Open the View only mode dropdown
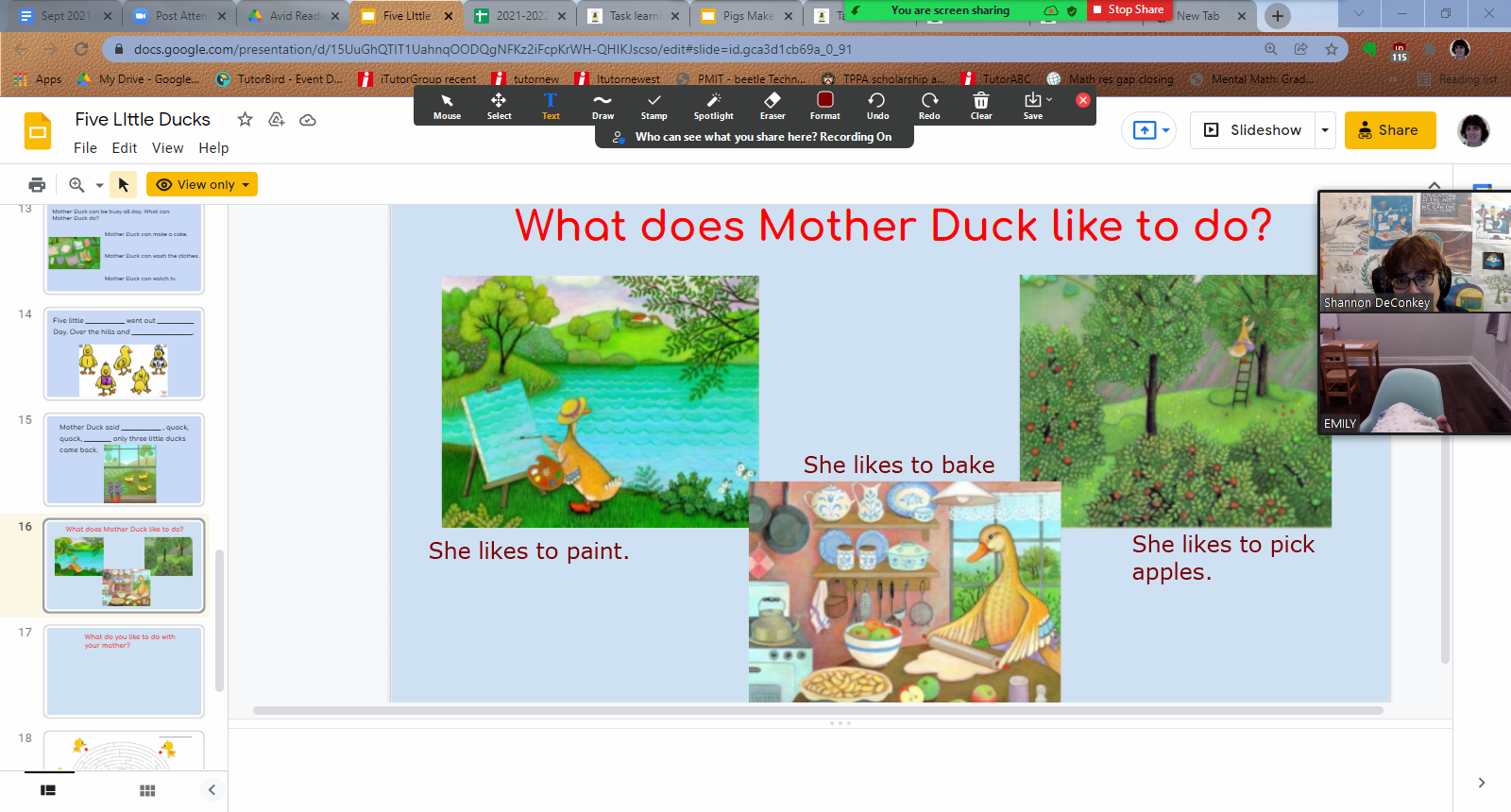This screenshot has width=1511, height=812. coord(202,184)
